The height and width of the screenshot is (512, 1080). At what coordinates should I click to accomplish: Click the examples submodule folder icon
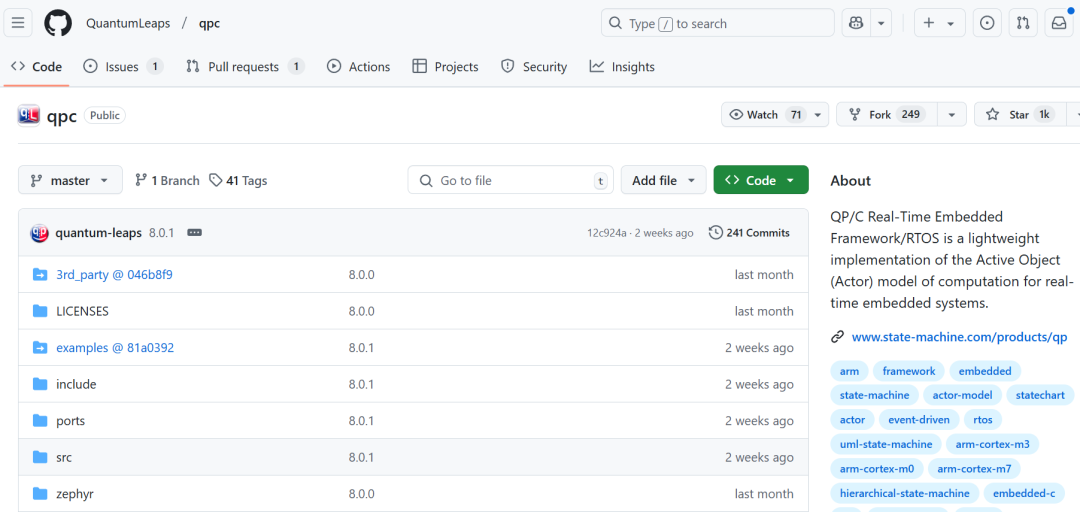[x=40, y=348]
